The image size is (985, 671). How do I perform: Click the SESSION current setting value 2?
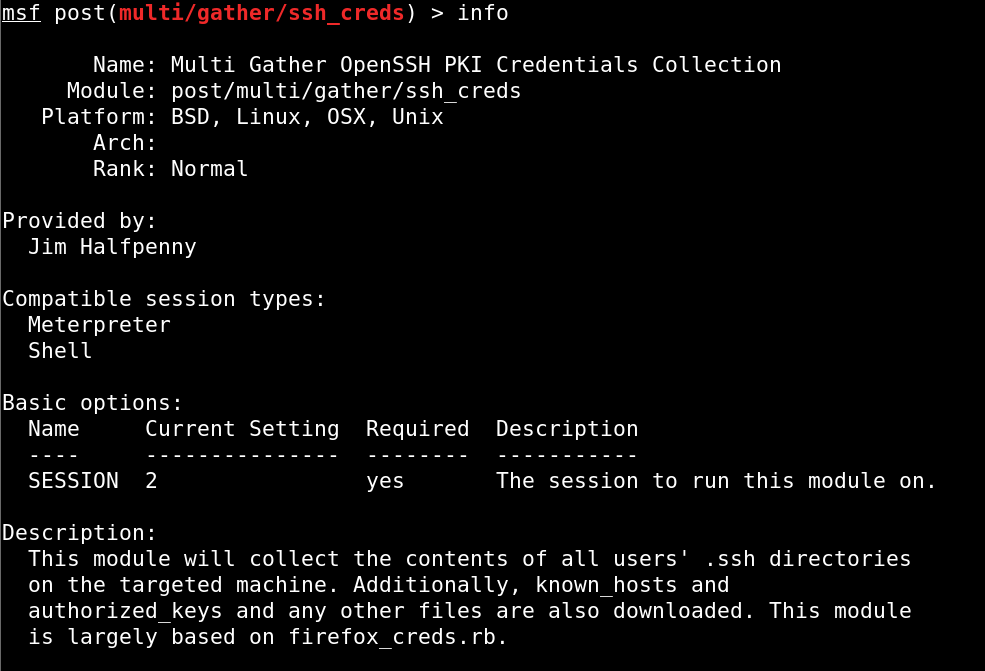coord(151,481)
